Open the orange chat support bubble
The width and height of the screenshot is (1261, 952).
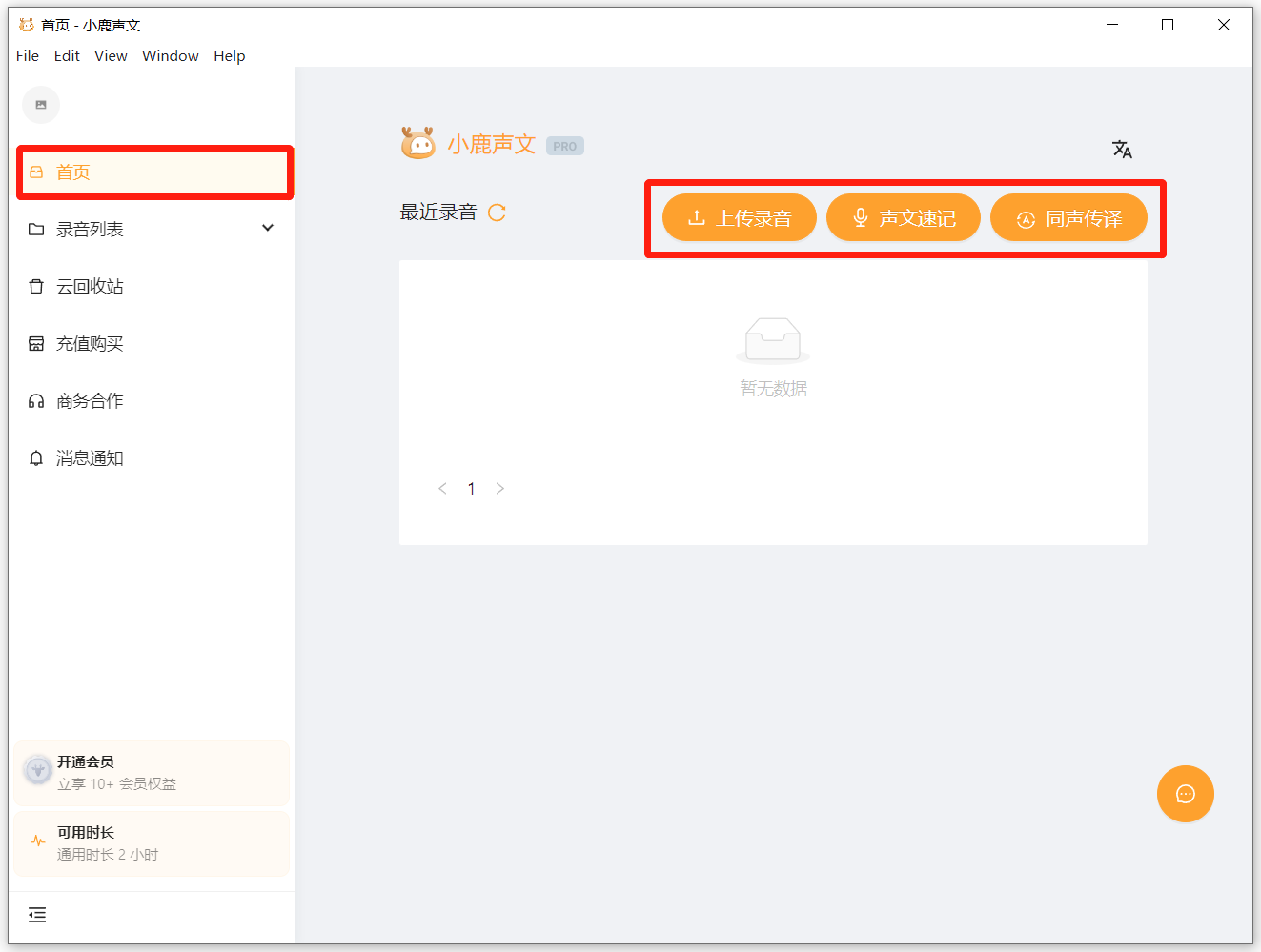1186,794
